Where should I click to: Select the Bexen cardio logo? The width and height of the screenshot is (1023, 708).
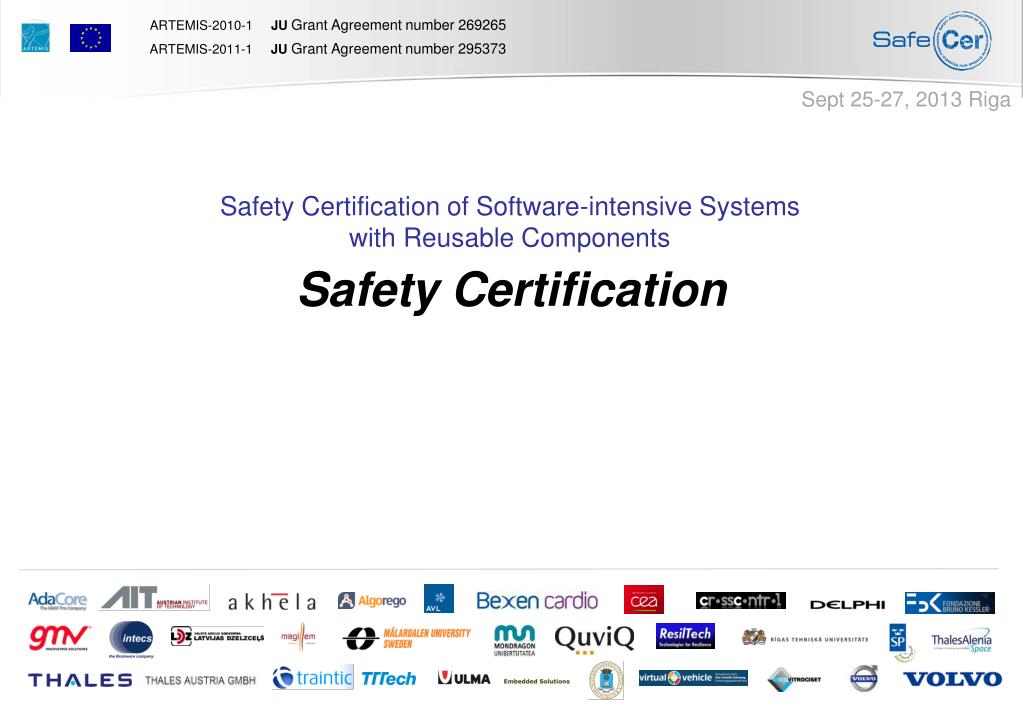pyautogui.click(x=537, y=600)
